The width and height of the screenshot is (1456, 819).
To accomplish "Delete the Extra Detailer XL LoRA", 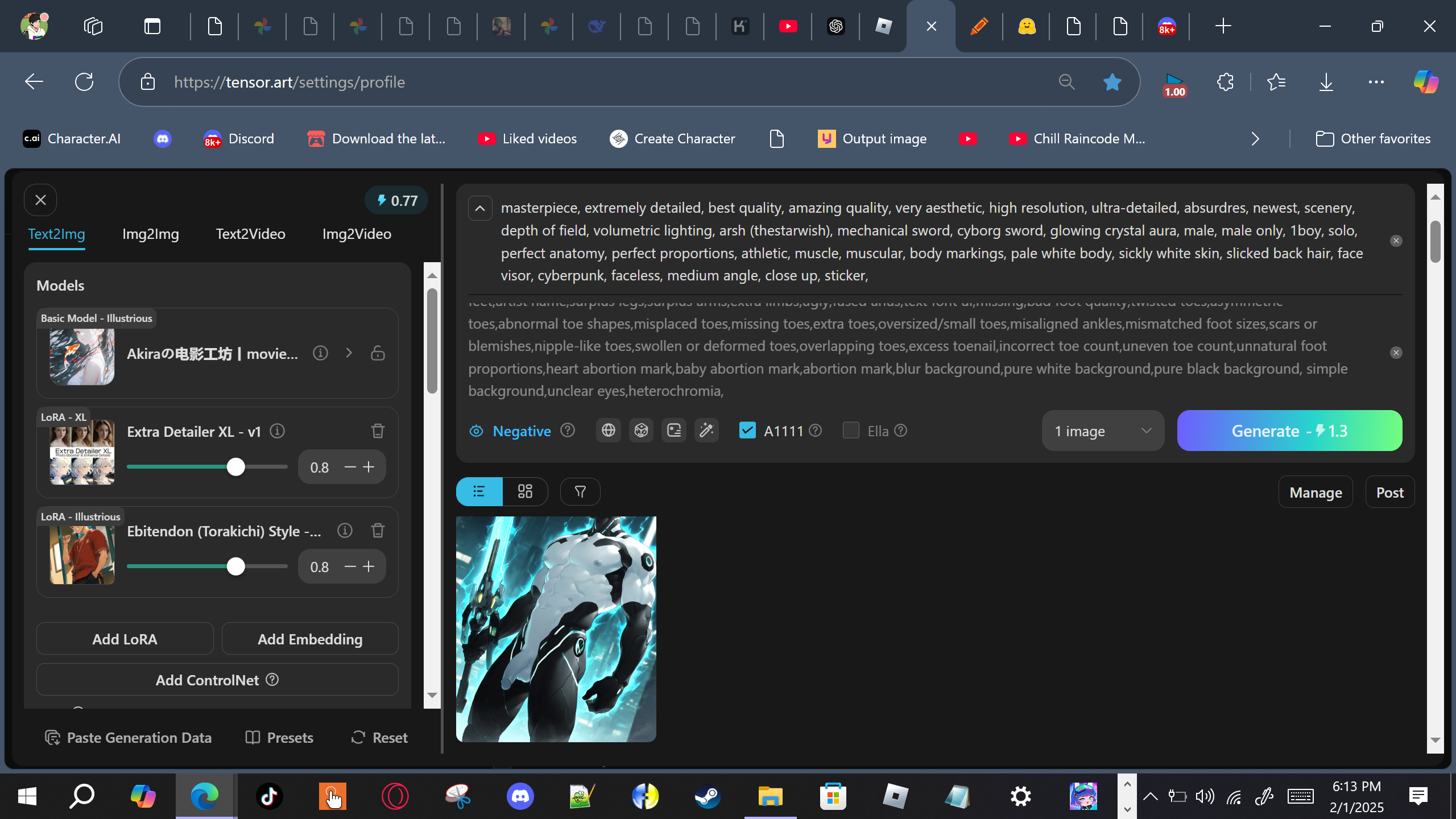I will (378, 431).
